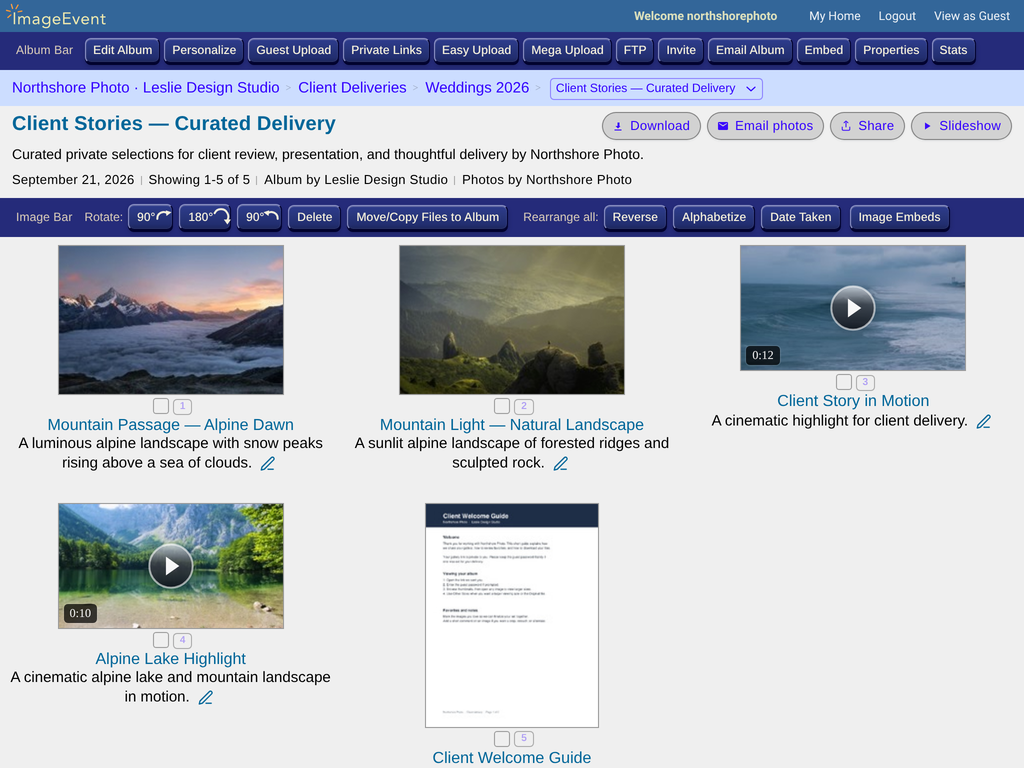Open album Properties
This screenshot has width=1024, height=768.
(x=891, y=50)
